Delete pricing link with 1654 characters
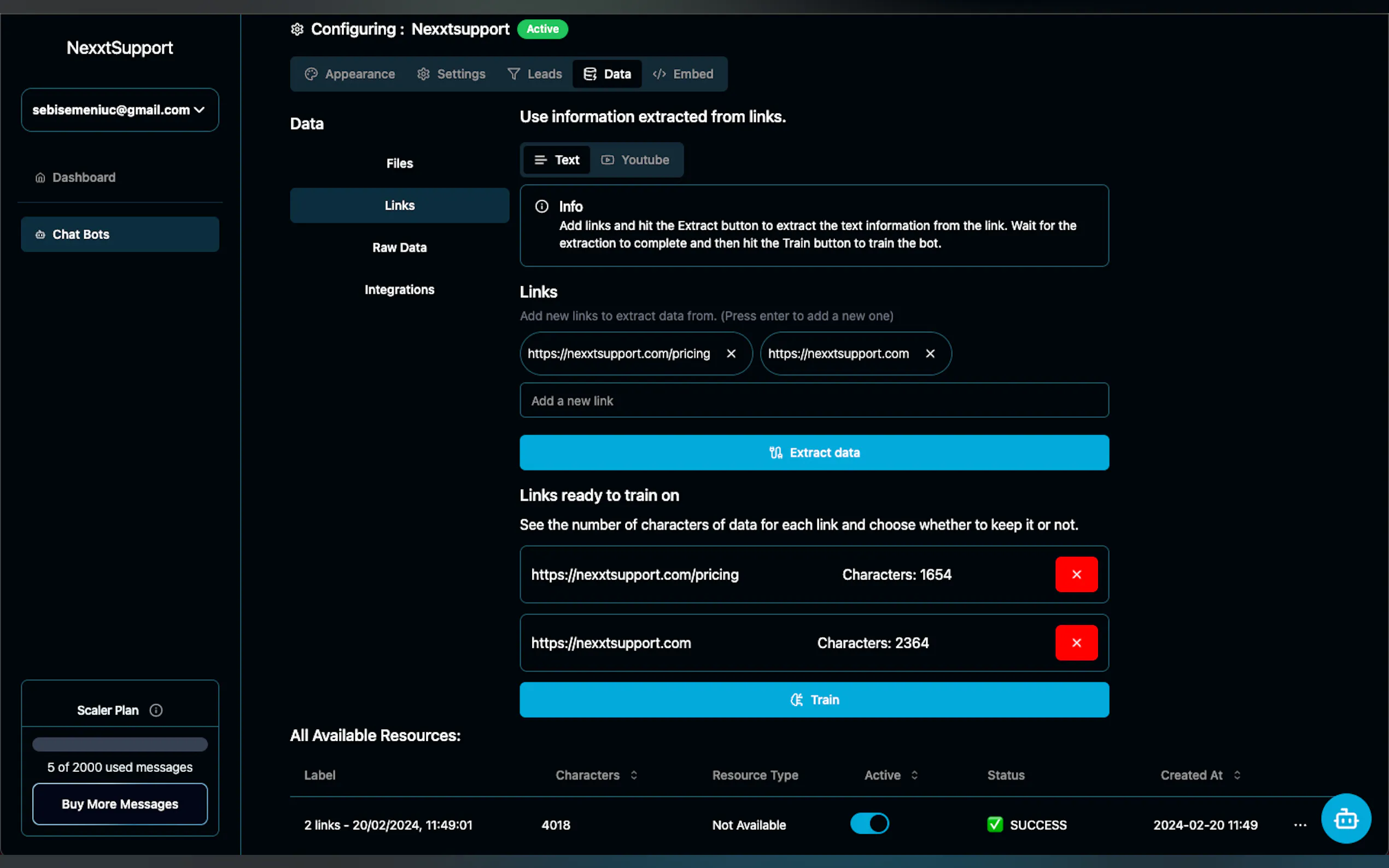 (x=1076, y=574)
